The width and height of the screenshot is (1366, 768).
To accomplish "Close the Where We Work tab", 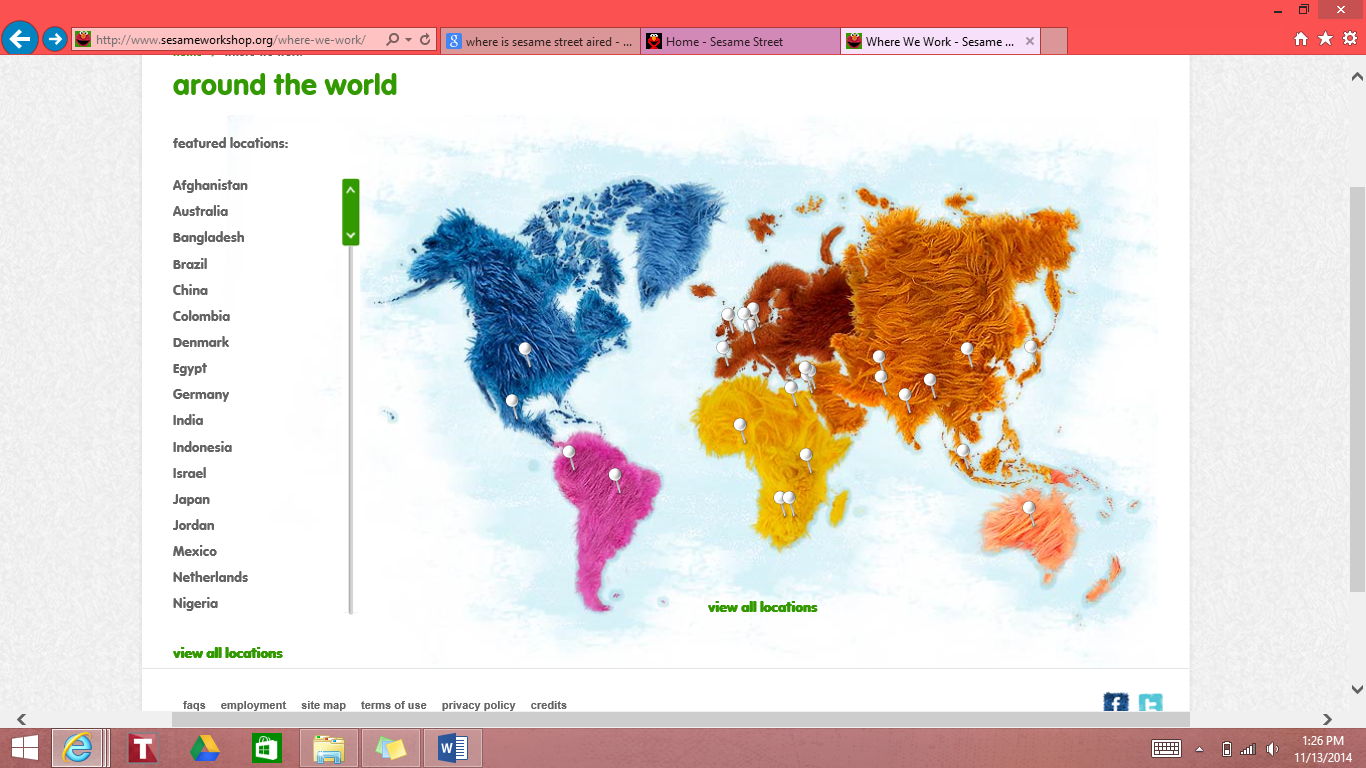I will (x=1029, y=41).
